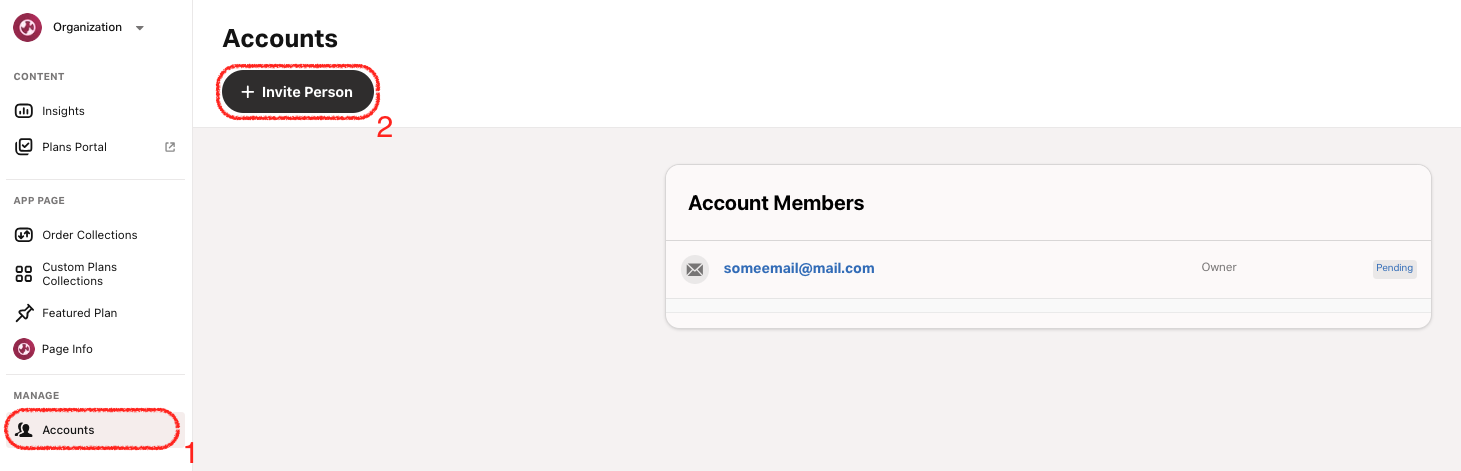This screenshot has height=471, width=1461.
Task: Select Accounts under Manage
Action: click(x=68, y=430)
